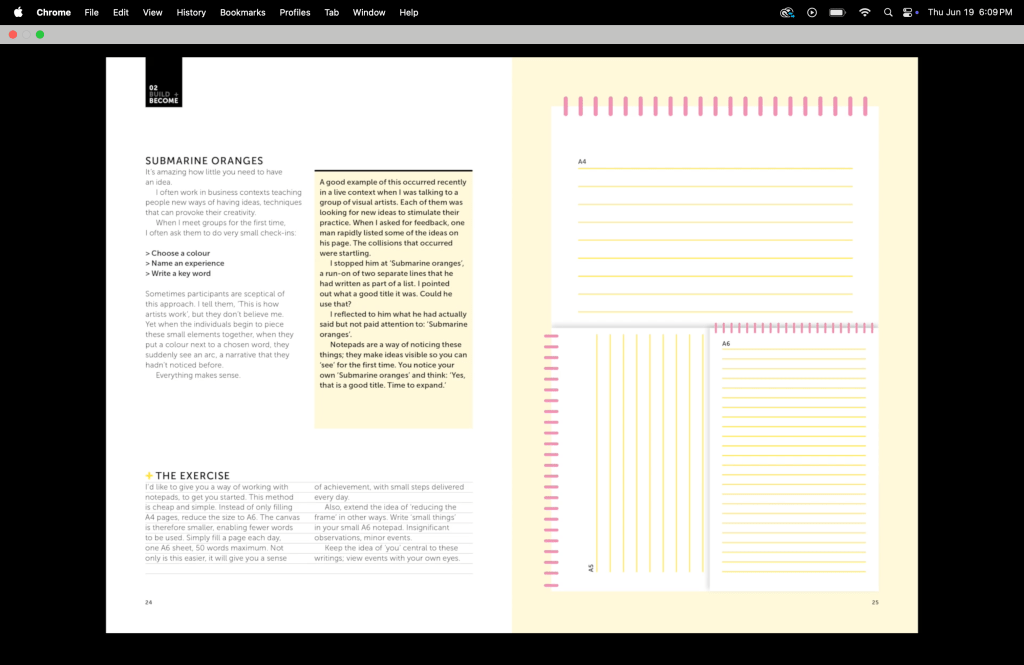Click the cloud sync status icon
Viewport: 1024px width, 665px height.
[x=787, y=12]
